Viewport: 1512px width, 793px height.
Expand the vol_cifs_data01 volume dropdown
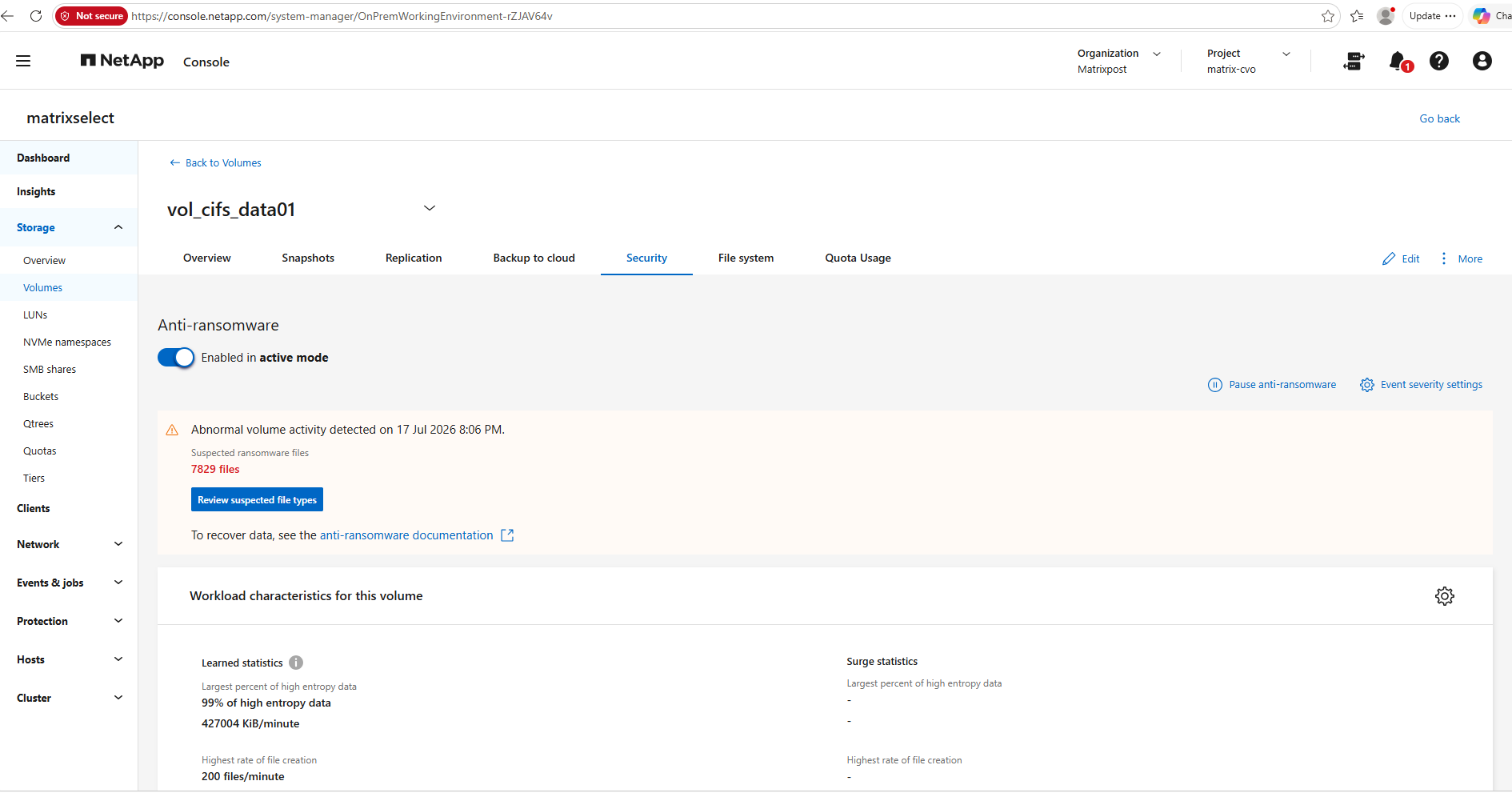(430, 208)
